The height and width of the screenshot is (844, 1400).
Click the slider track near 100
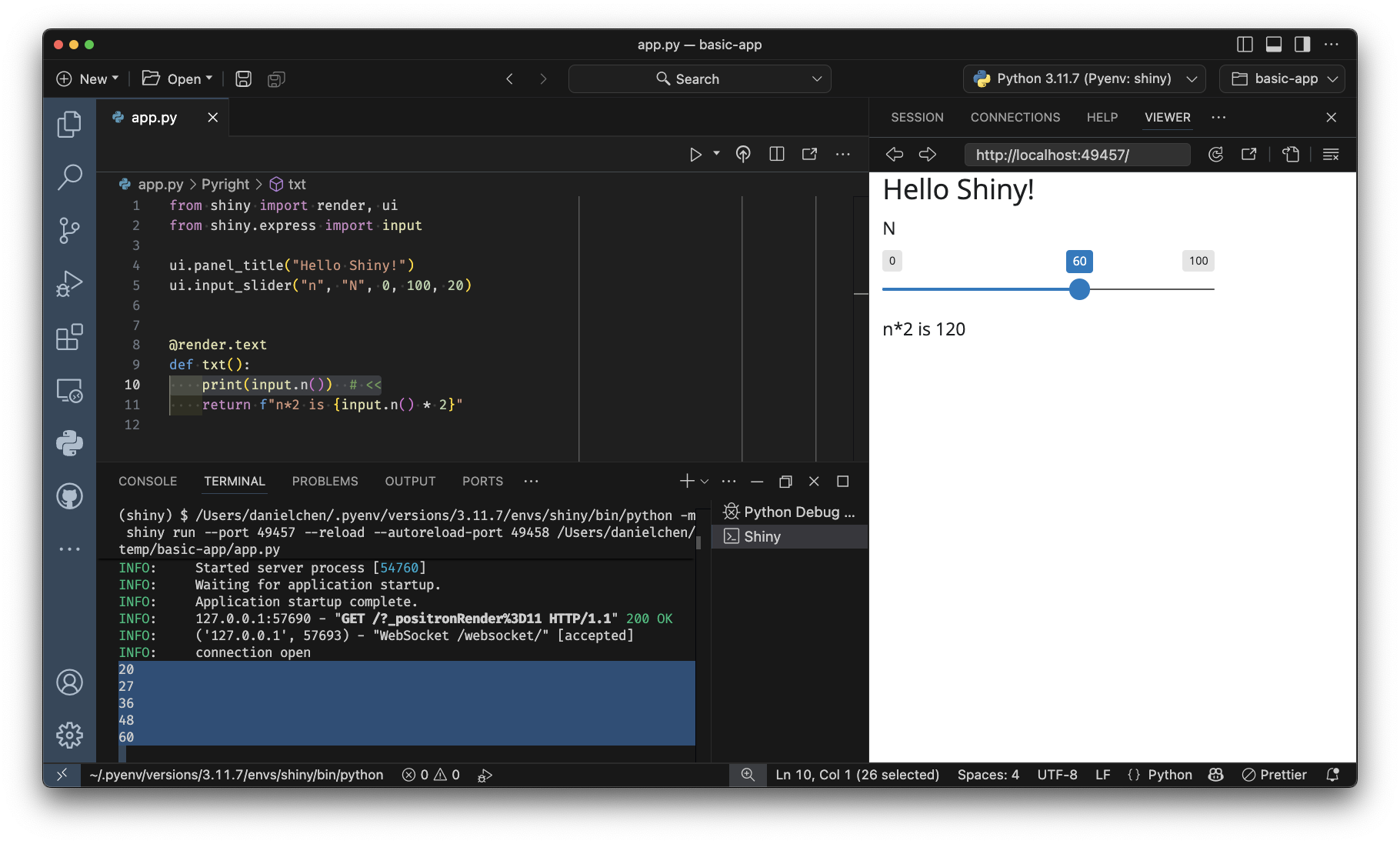tap(1209, 289)
